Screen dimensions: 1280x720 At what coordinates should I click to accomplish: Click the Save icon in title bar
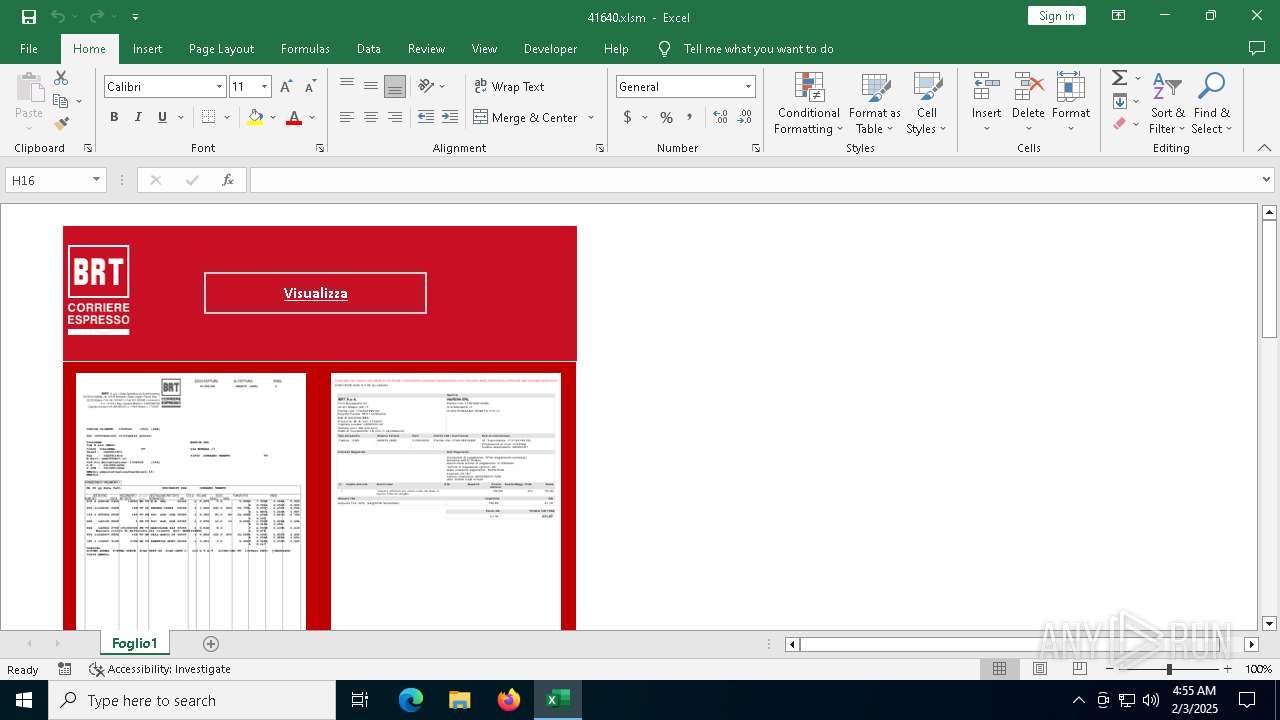[x=29, y=16]
